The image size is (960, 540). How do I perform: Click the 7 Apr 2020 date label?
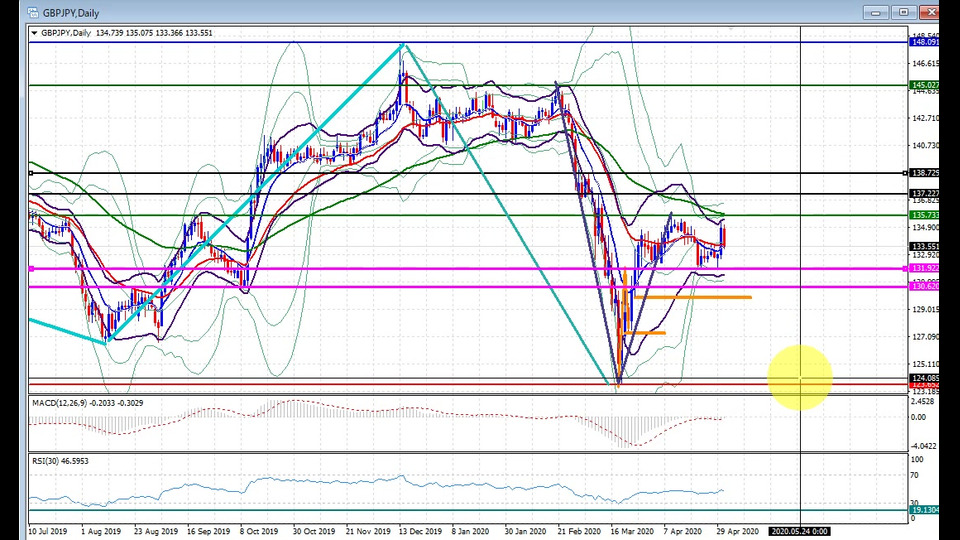pos(683,531)
